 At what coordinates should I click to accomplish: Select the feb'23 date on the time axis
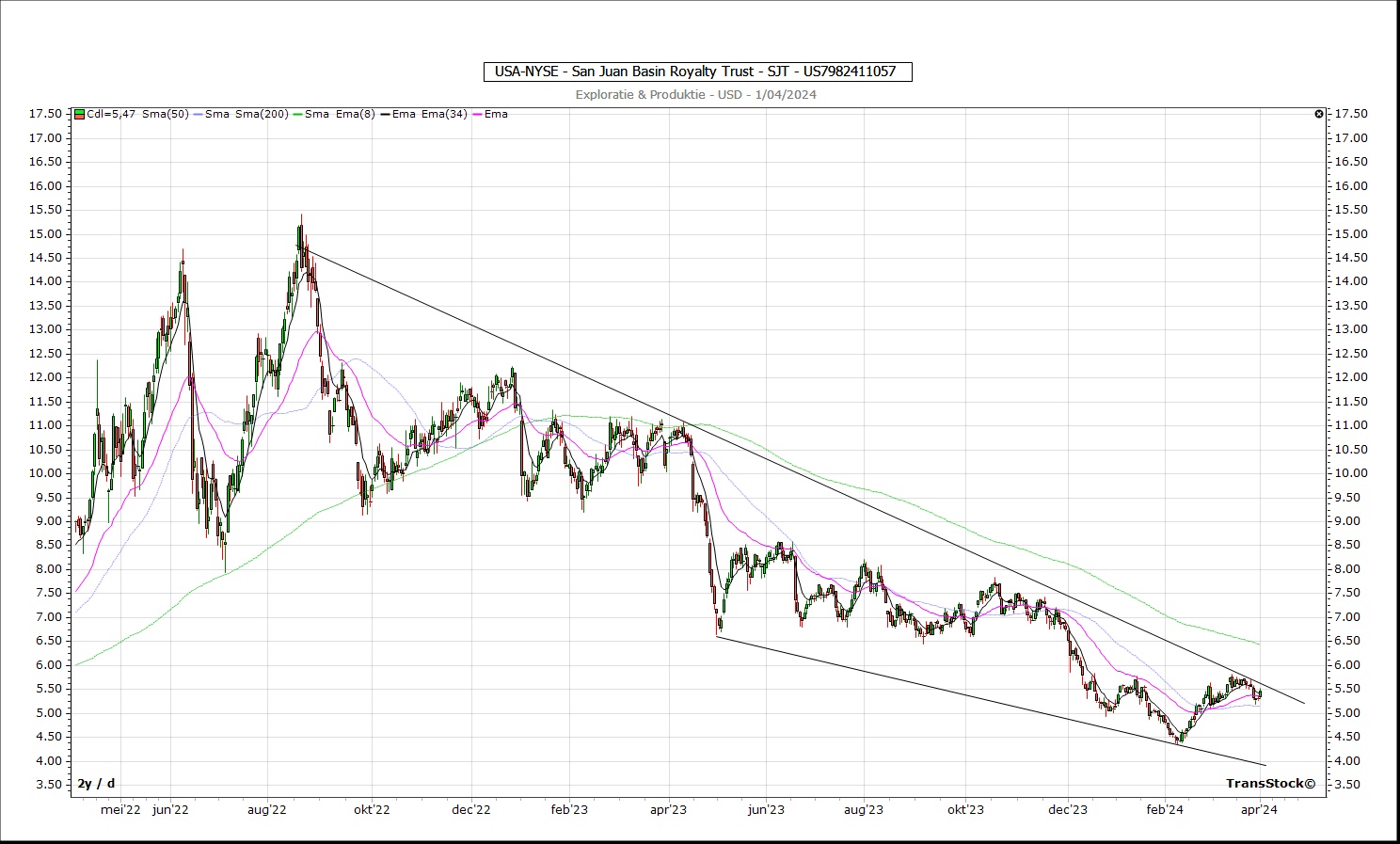click(568, 809)
